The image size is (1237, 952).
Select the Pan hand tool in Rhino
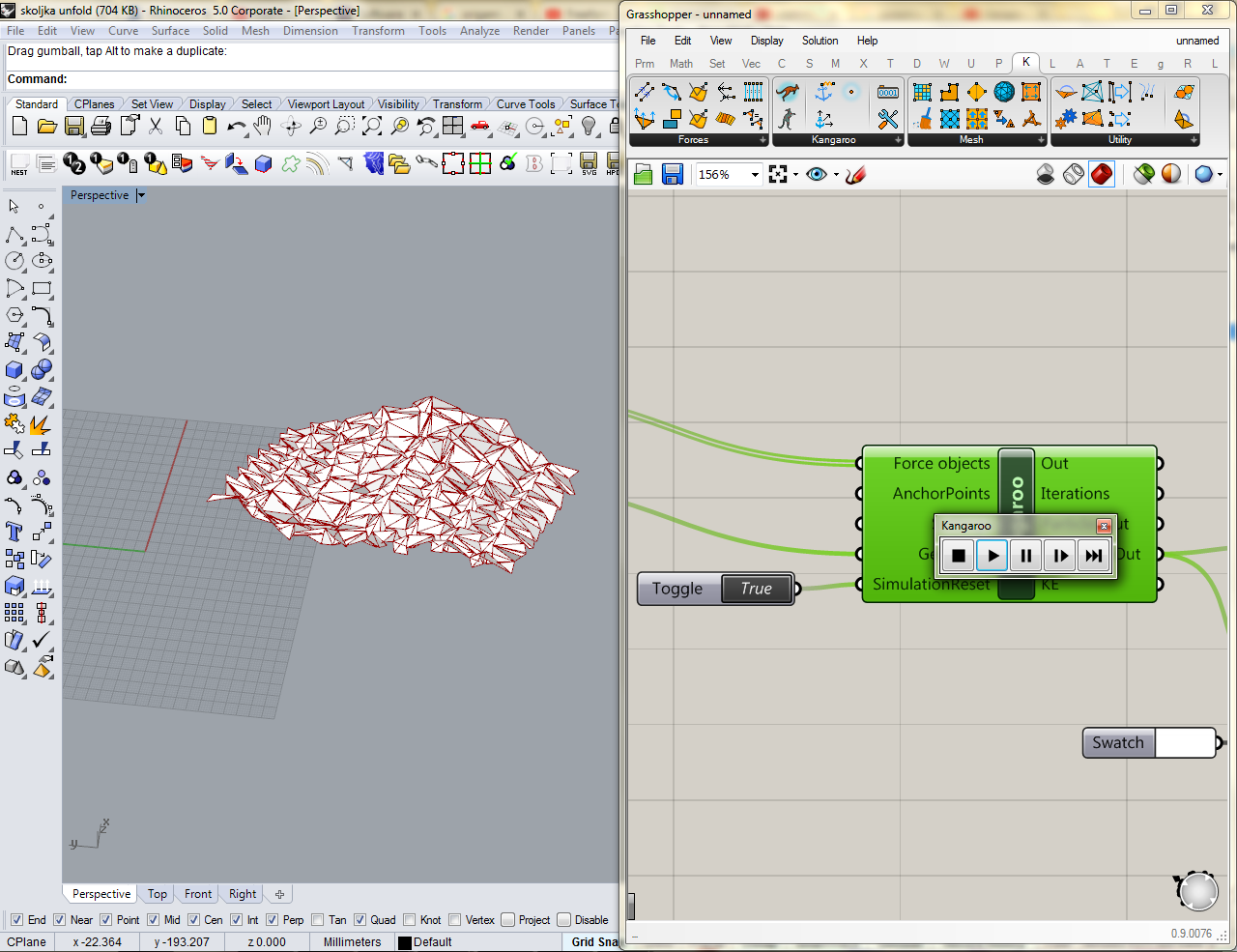click(263, 126)
